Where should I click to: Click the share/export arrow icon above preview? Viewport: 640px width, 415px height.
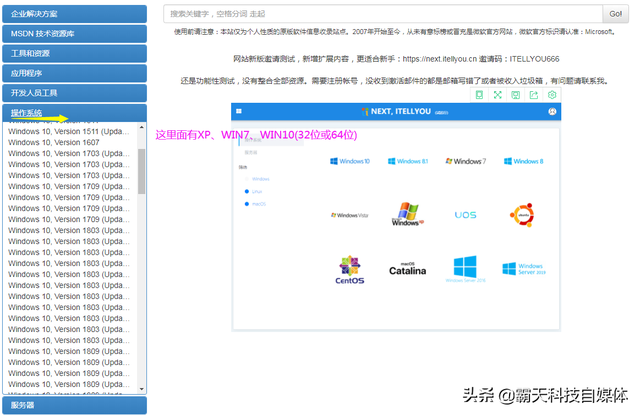533,95
